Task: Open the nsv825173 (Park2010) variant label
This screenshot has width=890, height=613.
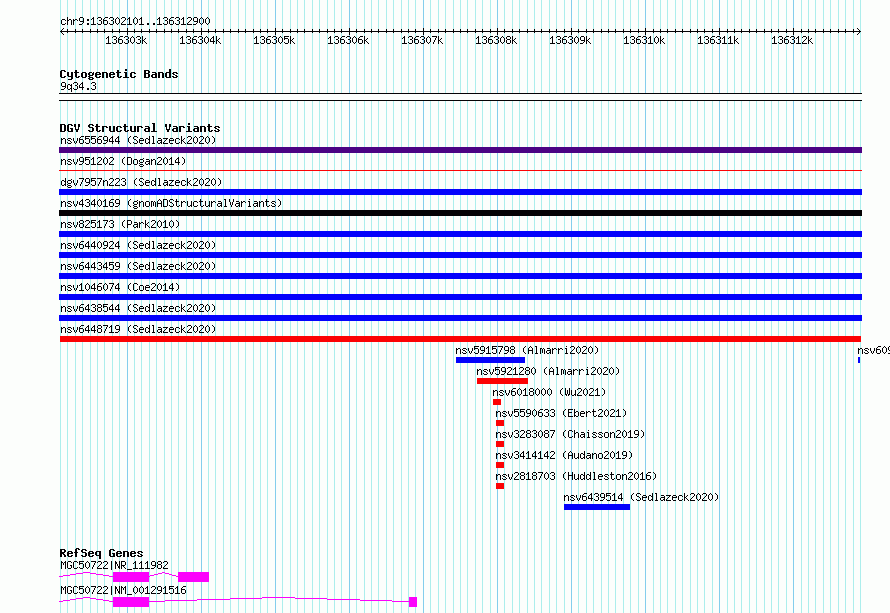Action: coord(120,224)
